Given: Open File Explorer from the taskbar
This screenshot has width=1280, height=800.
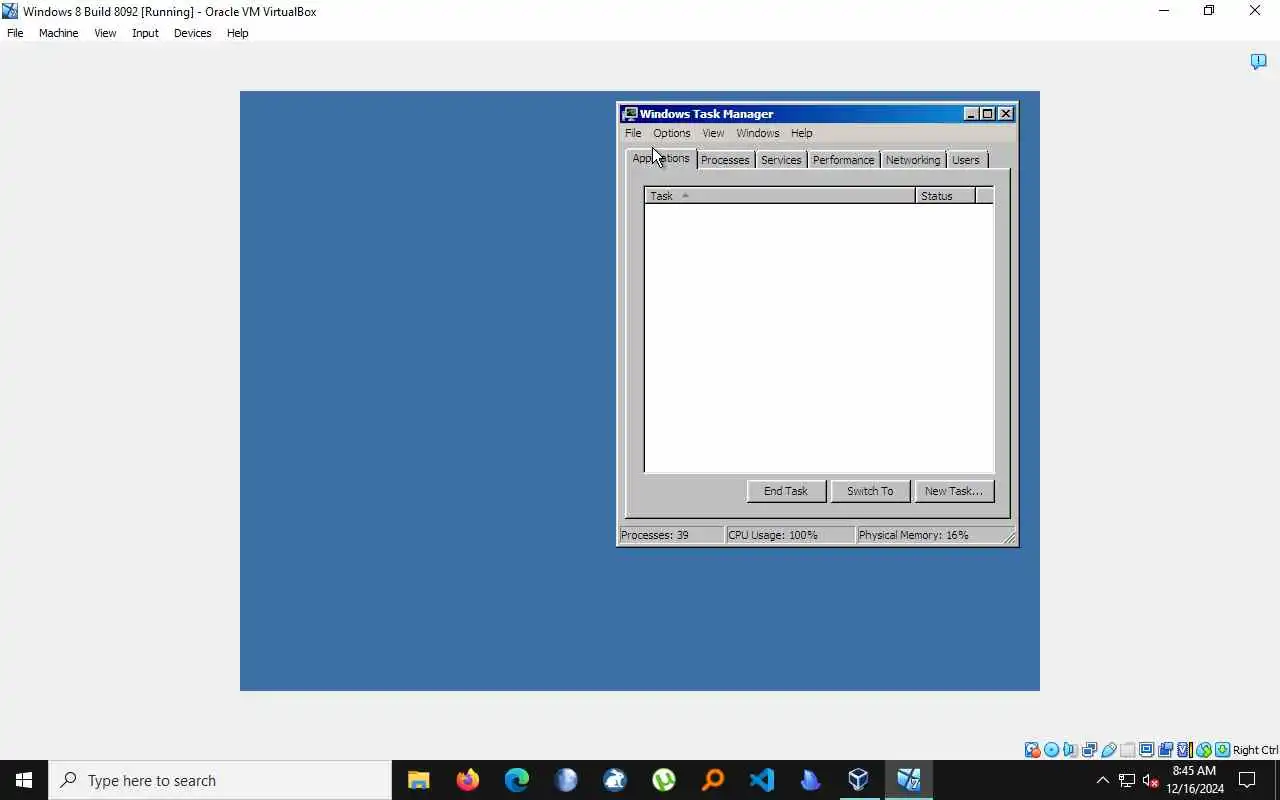Looking at the screenshot, I should point(419,780).
